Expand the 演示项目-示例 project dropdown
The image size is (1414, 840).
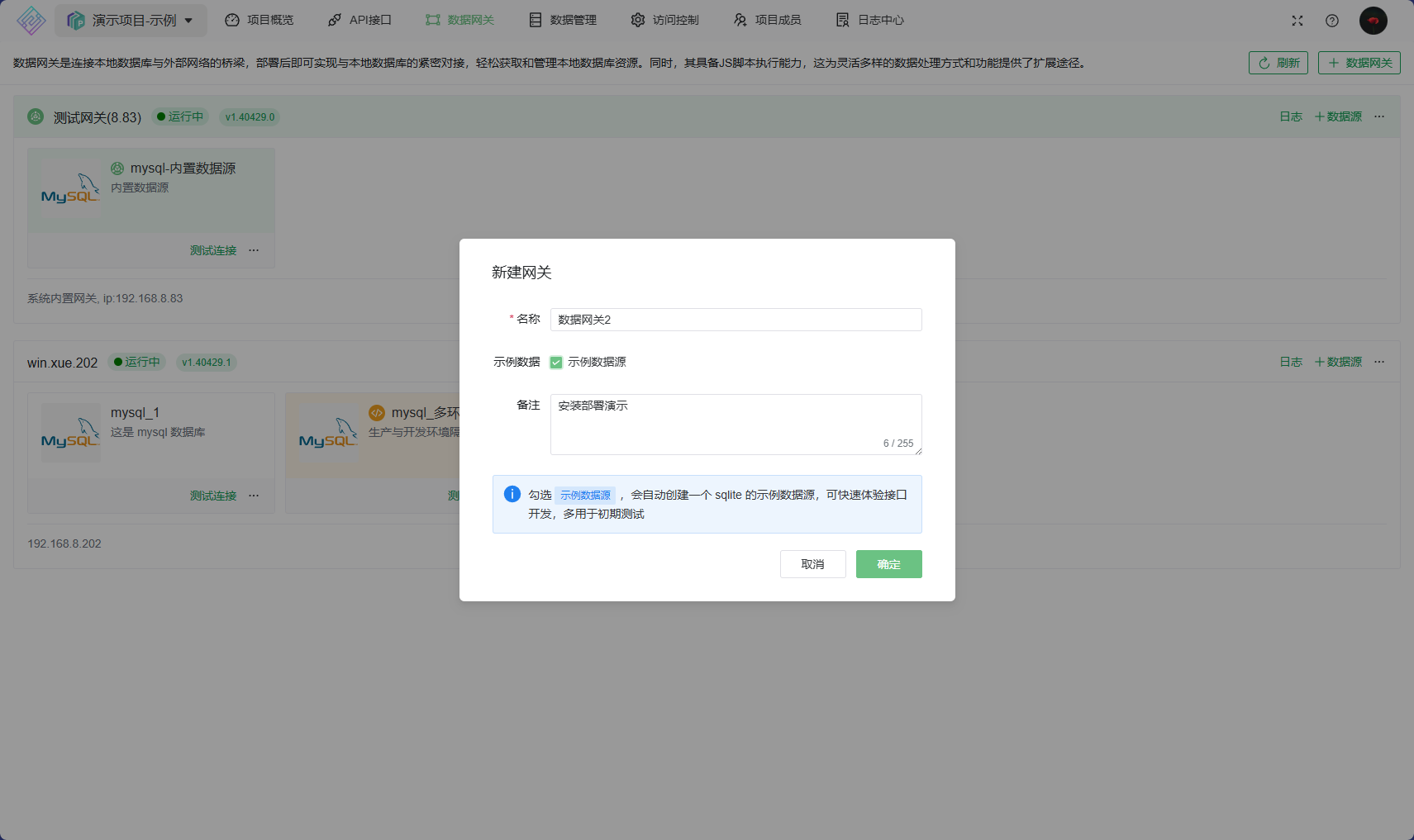pos(131,21)
